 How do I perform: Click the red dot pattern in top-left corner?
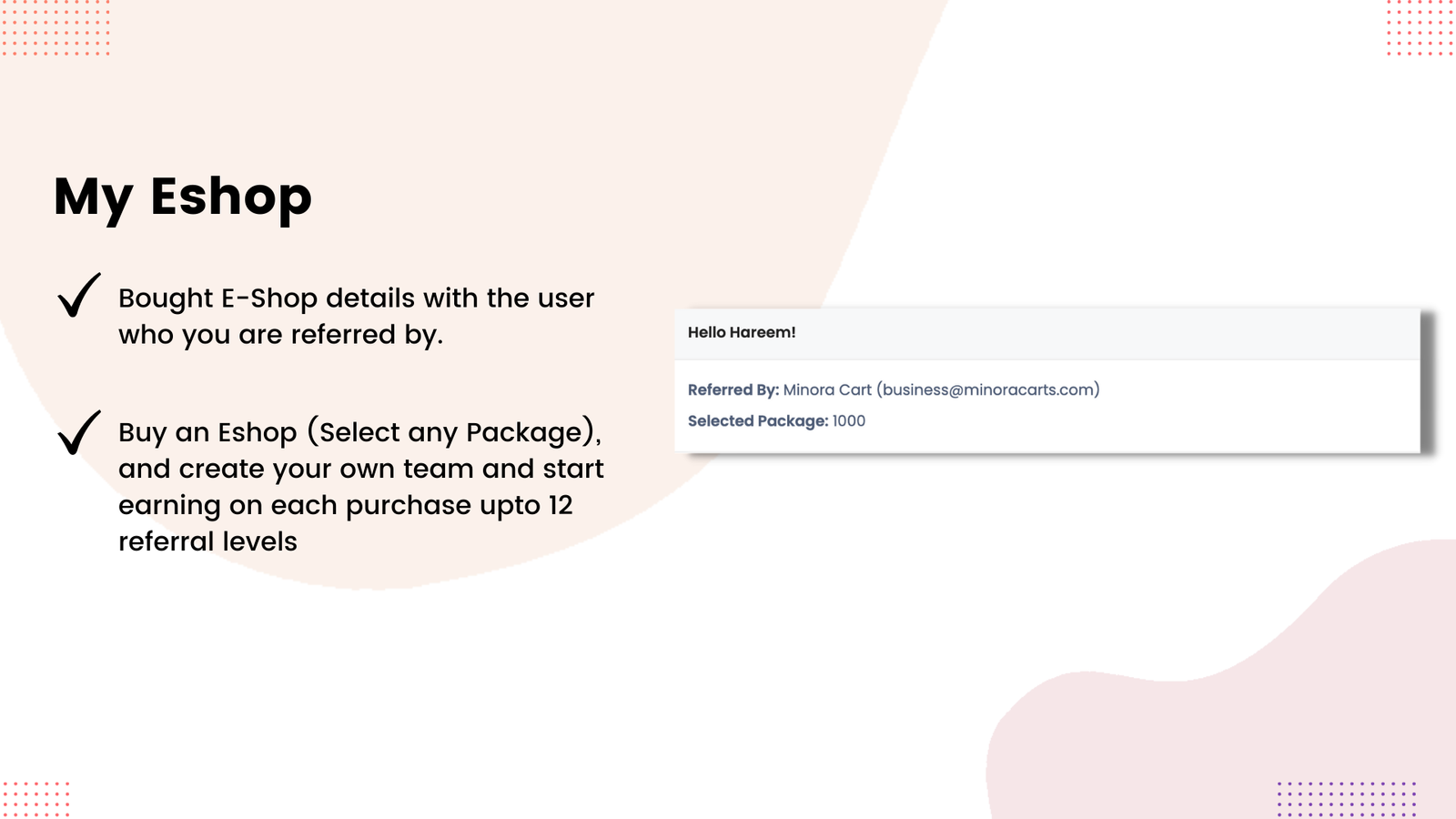55,27
